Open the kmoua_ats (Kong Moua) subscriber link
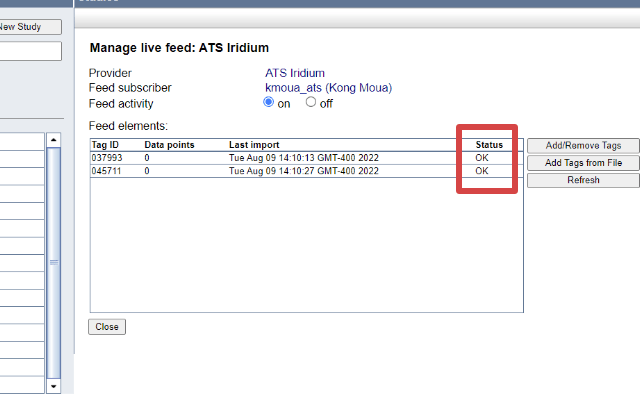This screenshot has width=640, height=420. point(328,88)
